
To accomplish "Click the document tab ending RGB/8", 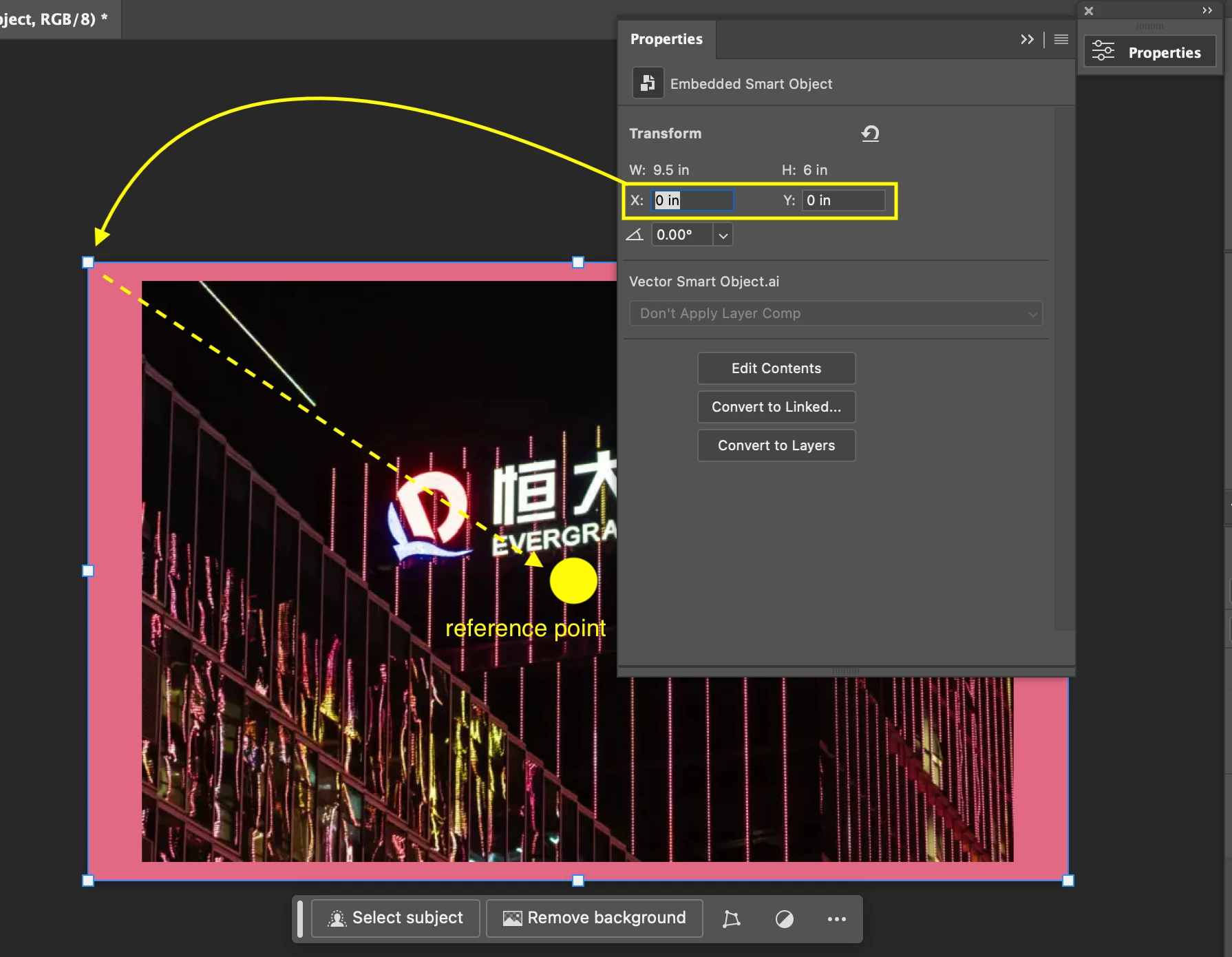I will click(x=59, y=19).
